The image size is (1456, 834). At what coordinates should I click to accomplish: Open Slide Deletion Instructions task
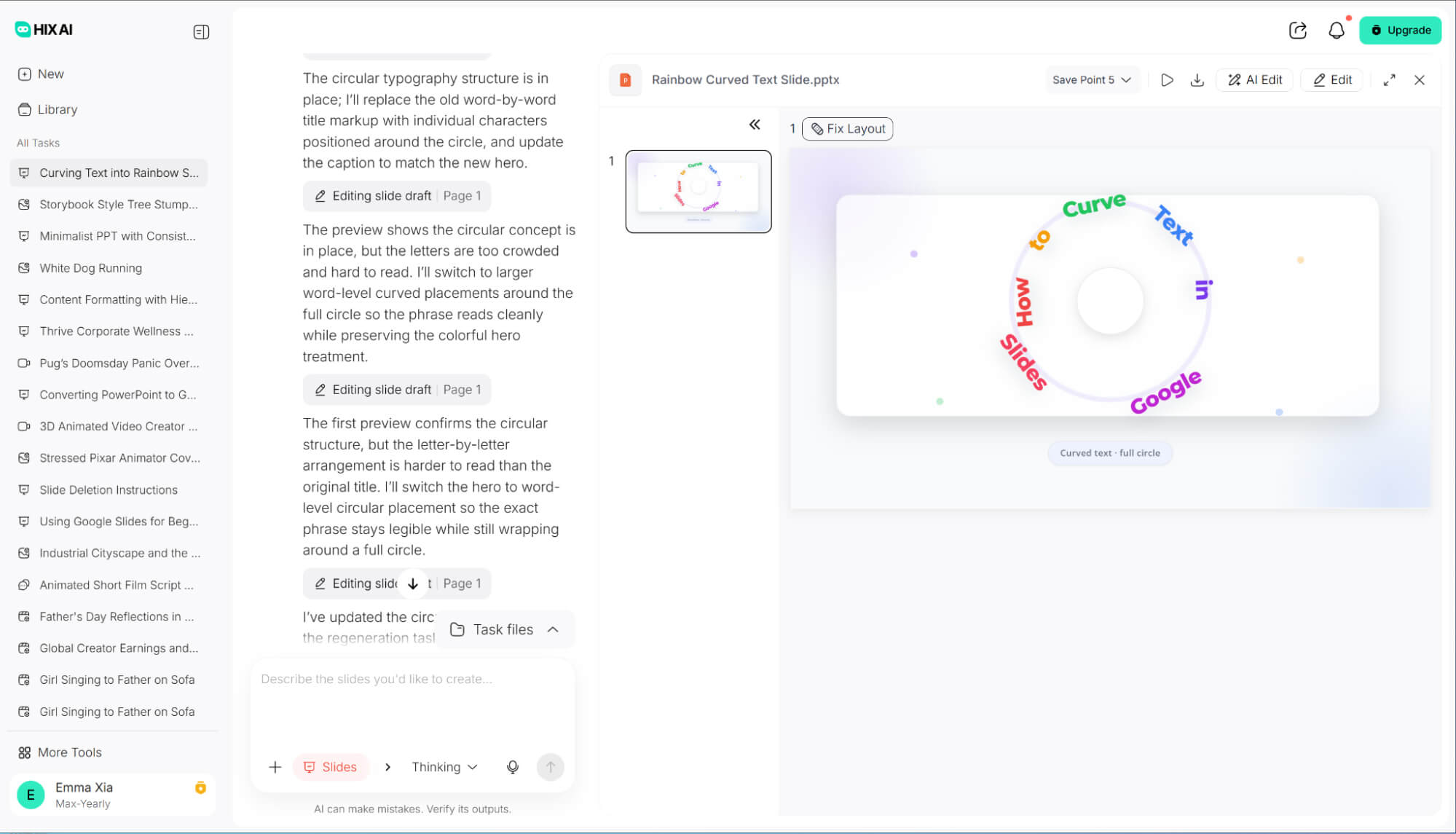click(x=109, y=490)
